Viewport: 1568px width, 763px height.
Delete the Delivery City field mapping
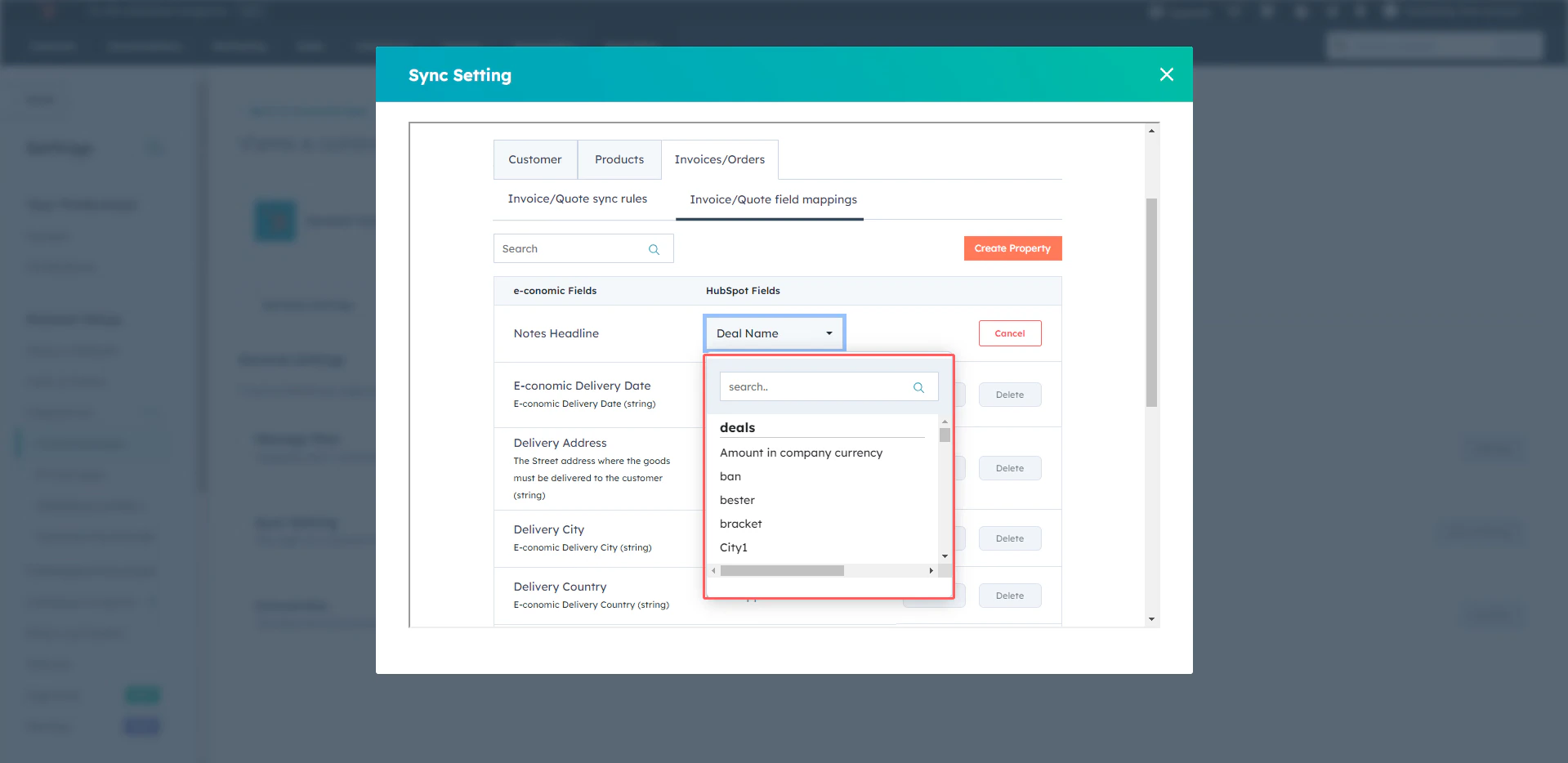click(x=1010, y=538)
